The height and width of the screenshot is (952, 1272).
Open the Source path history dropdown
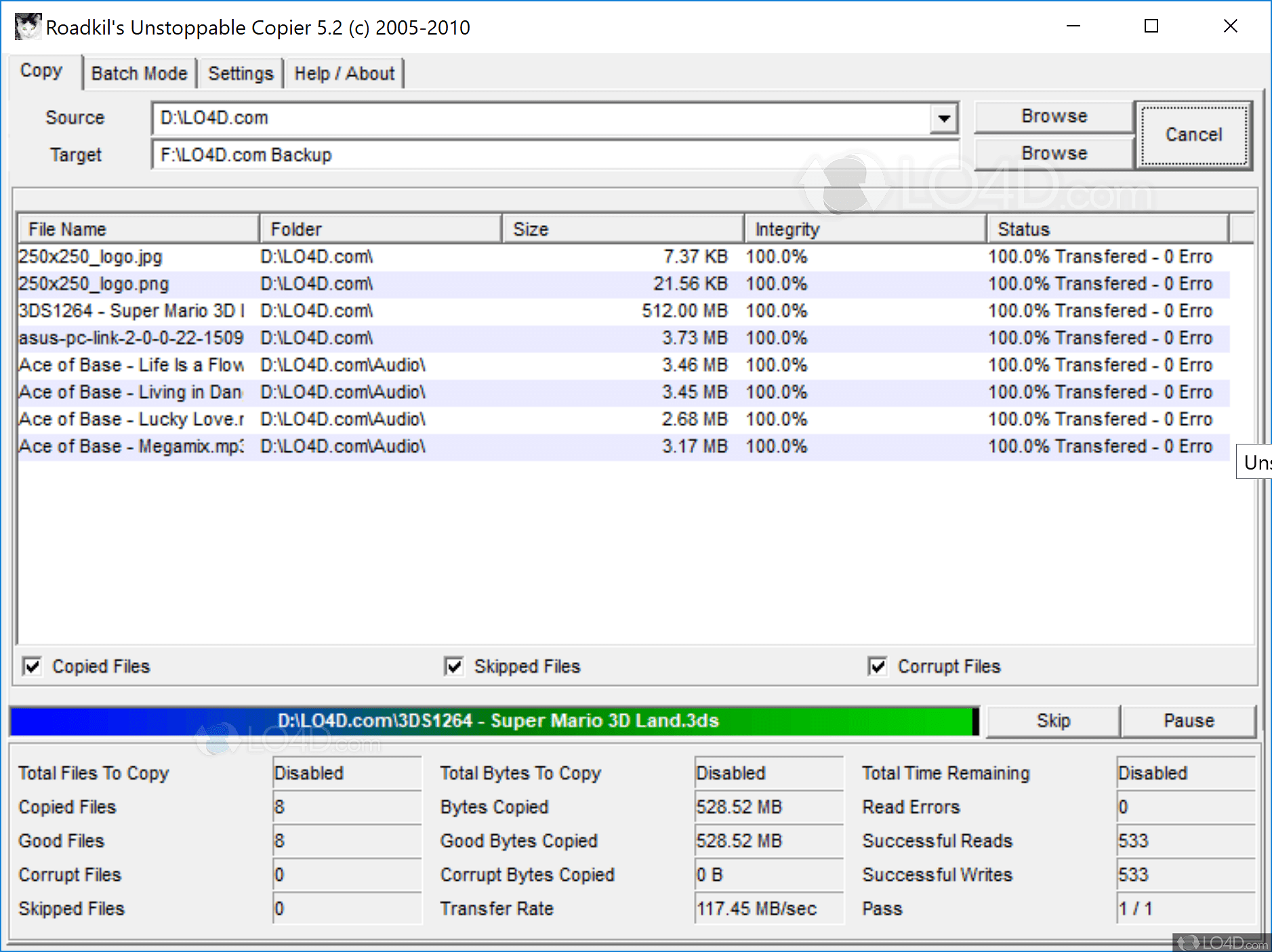point(945,117)
